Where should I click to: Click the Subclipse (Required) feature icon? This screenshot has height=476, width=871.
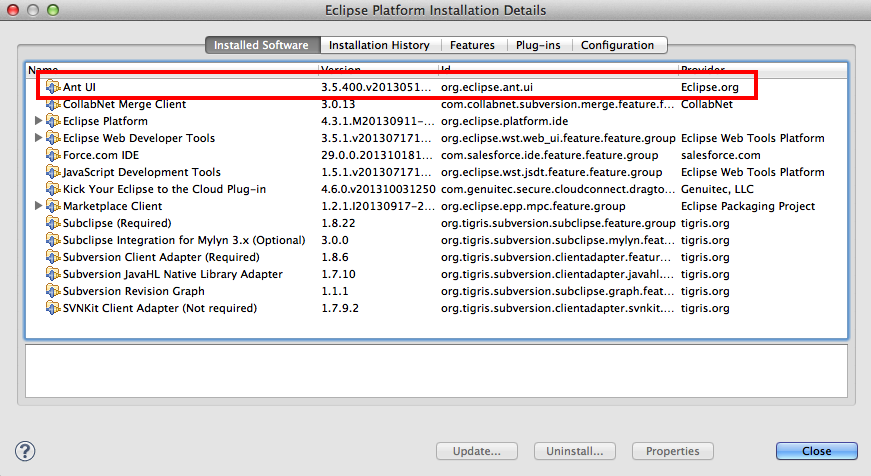53,223
